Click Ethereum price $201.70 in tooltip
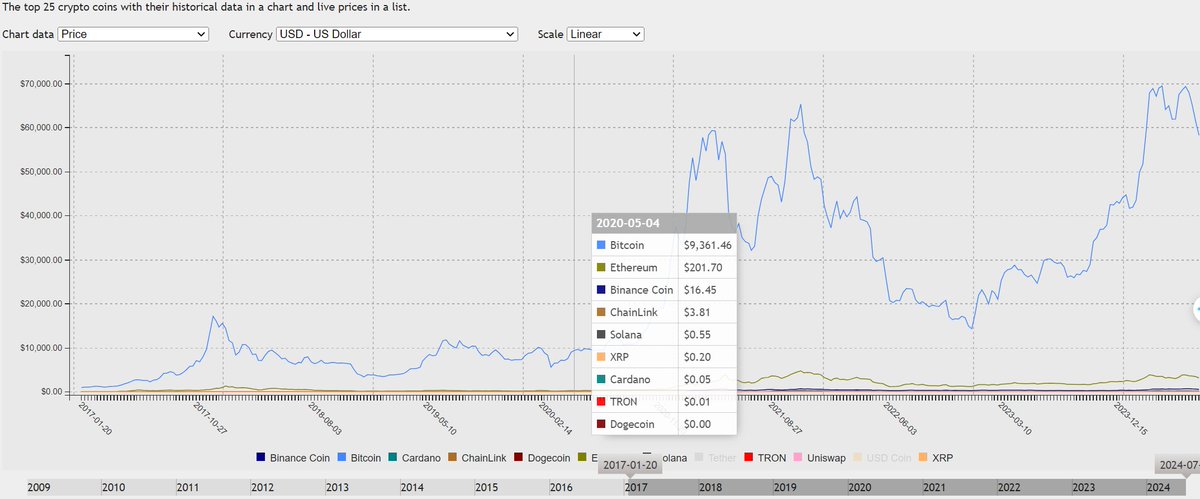Viewport: 1200px width, 499px height. tap(702, 267)
